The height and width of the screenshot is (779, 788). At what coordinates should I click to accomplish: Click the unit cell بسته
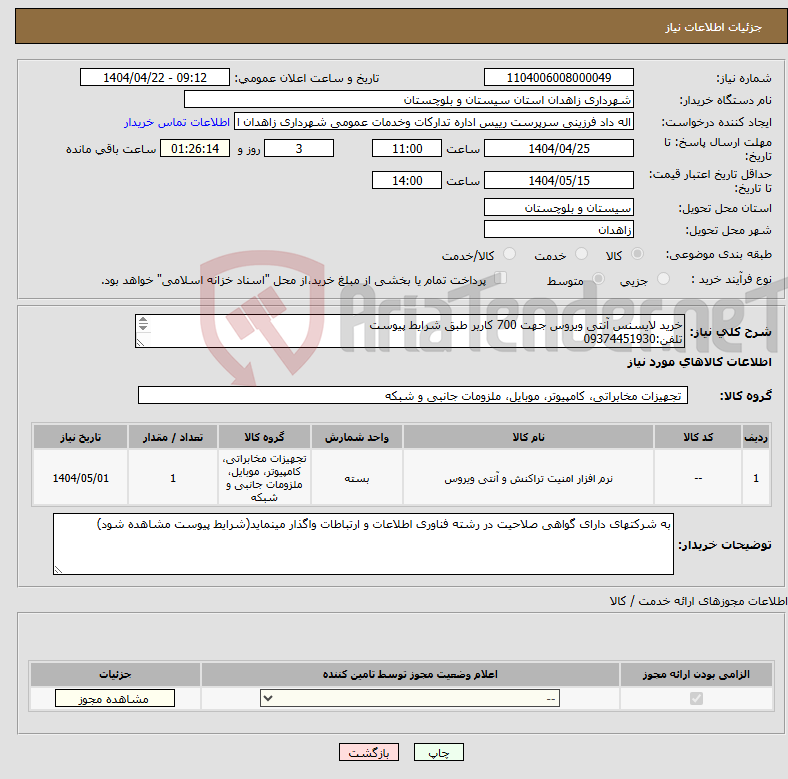click(357, 478)
